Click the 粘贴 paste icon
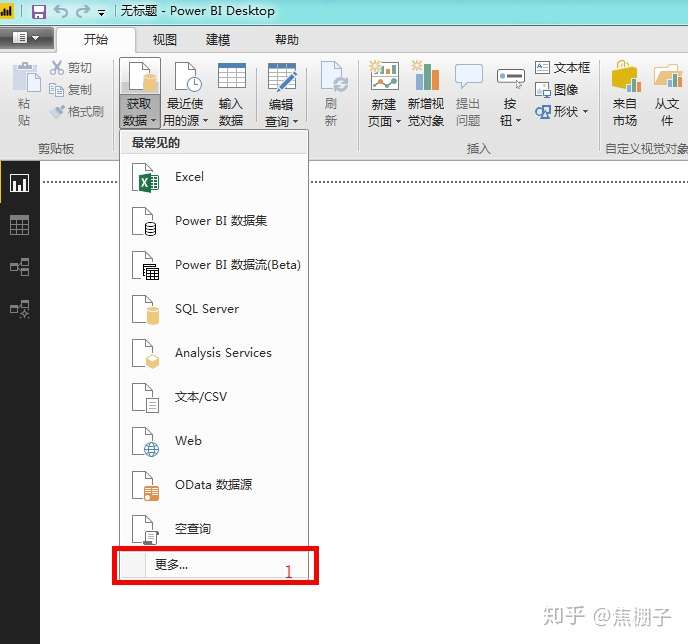Viewport: 688px width, 644px height. point(26,78)
